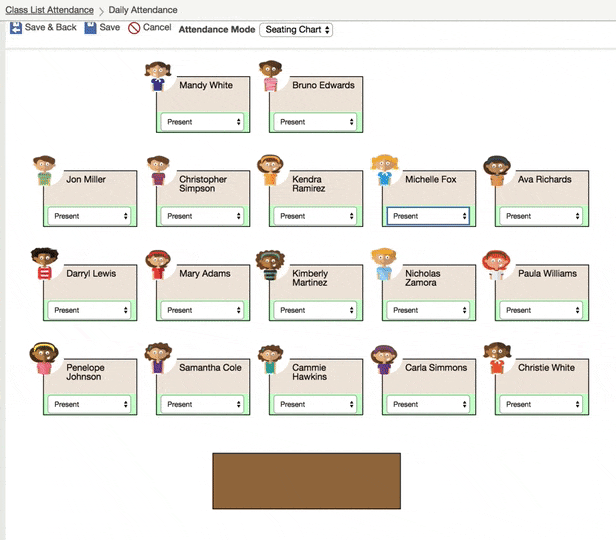Click Mandy White's student avatar
This screenshot has width=616, height=540.
157,76
